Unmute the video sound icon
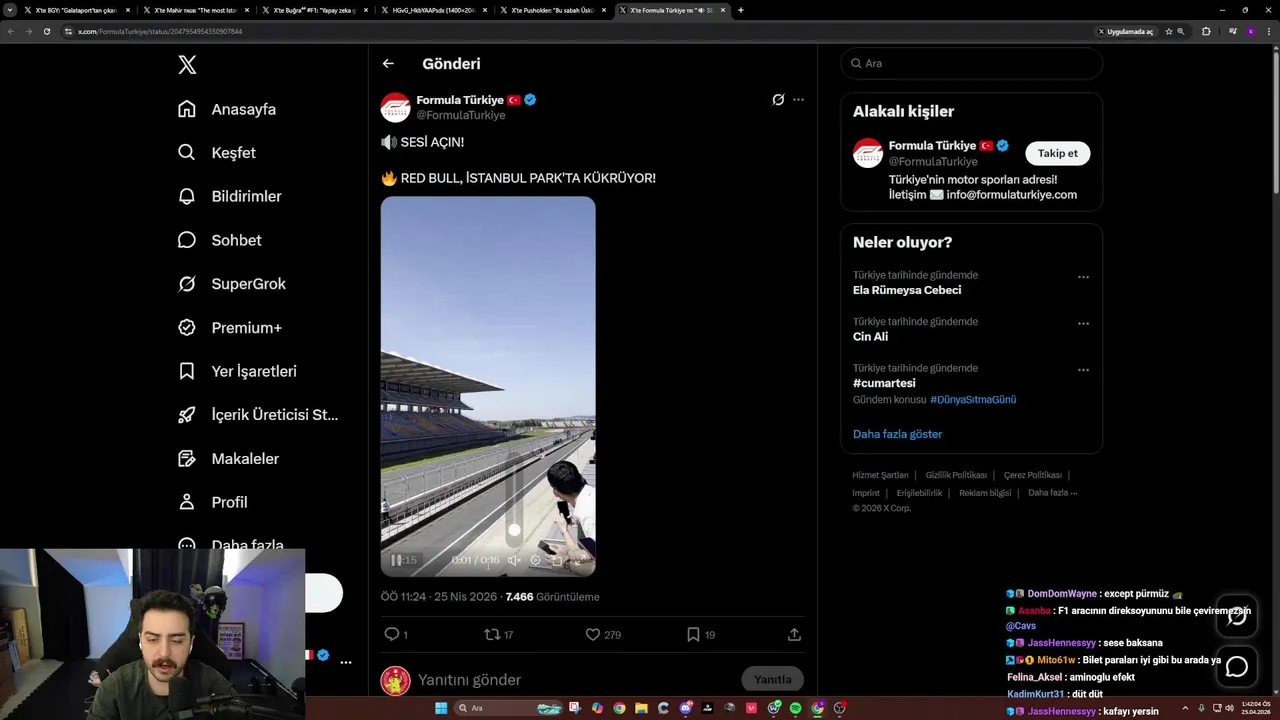Viewport: 1280px width, 720px height. point(514,560)
